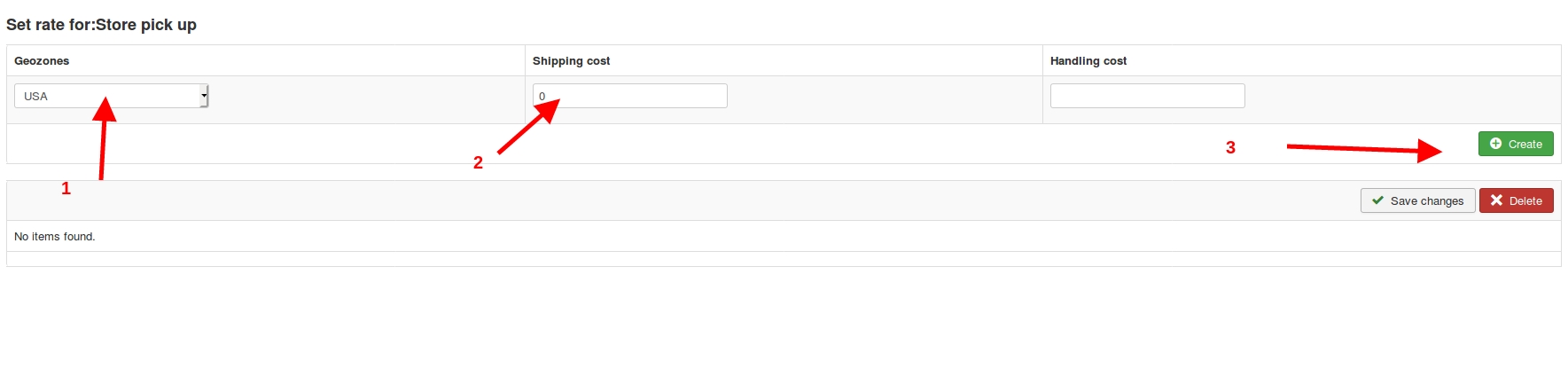1568x369 pixels.
Task: Focus the Shipping cost input field
Action: point(629,96)
